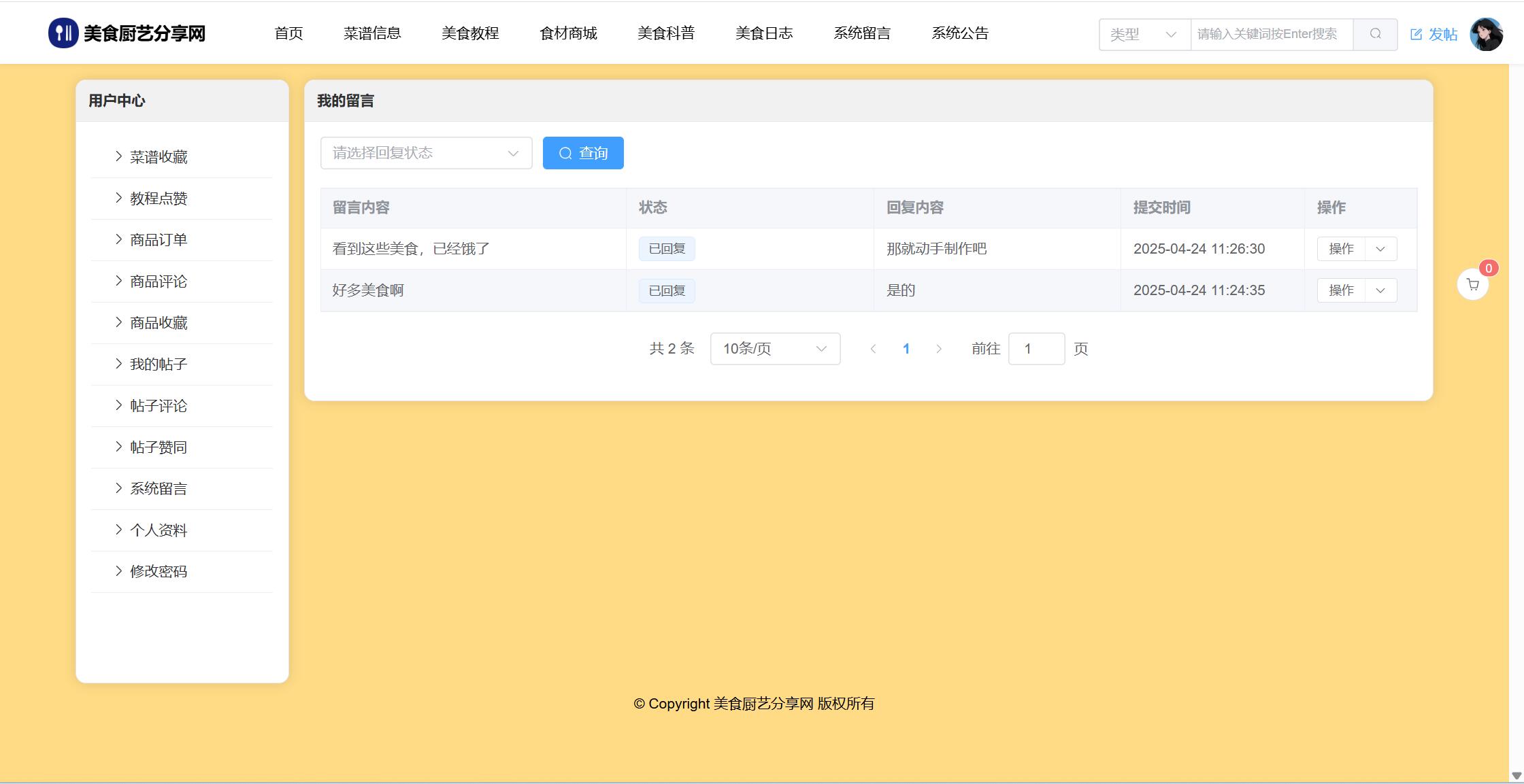Viewport: 1524px width, 784px height.
Task: Expand the chevron beside 菜谱收藏
Action: click(x=118, y=156)
